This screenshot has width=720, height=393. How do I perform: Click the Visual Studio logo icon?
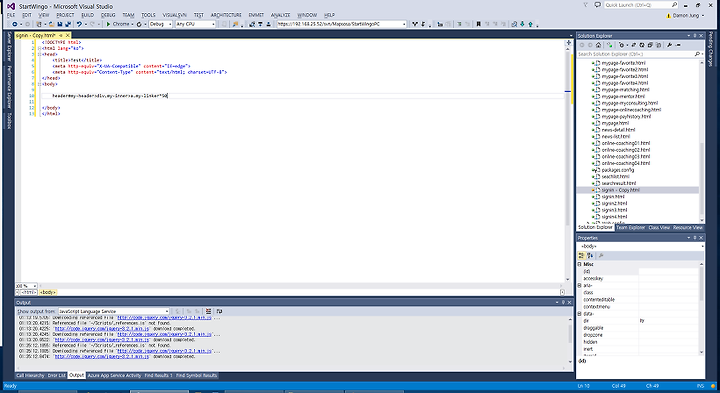[x=10, y=6]
